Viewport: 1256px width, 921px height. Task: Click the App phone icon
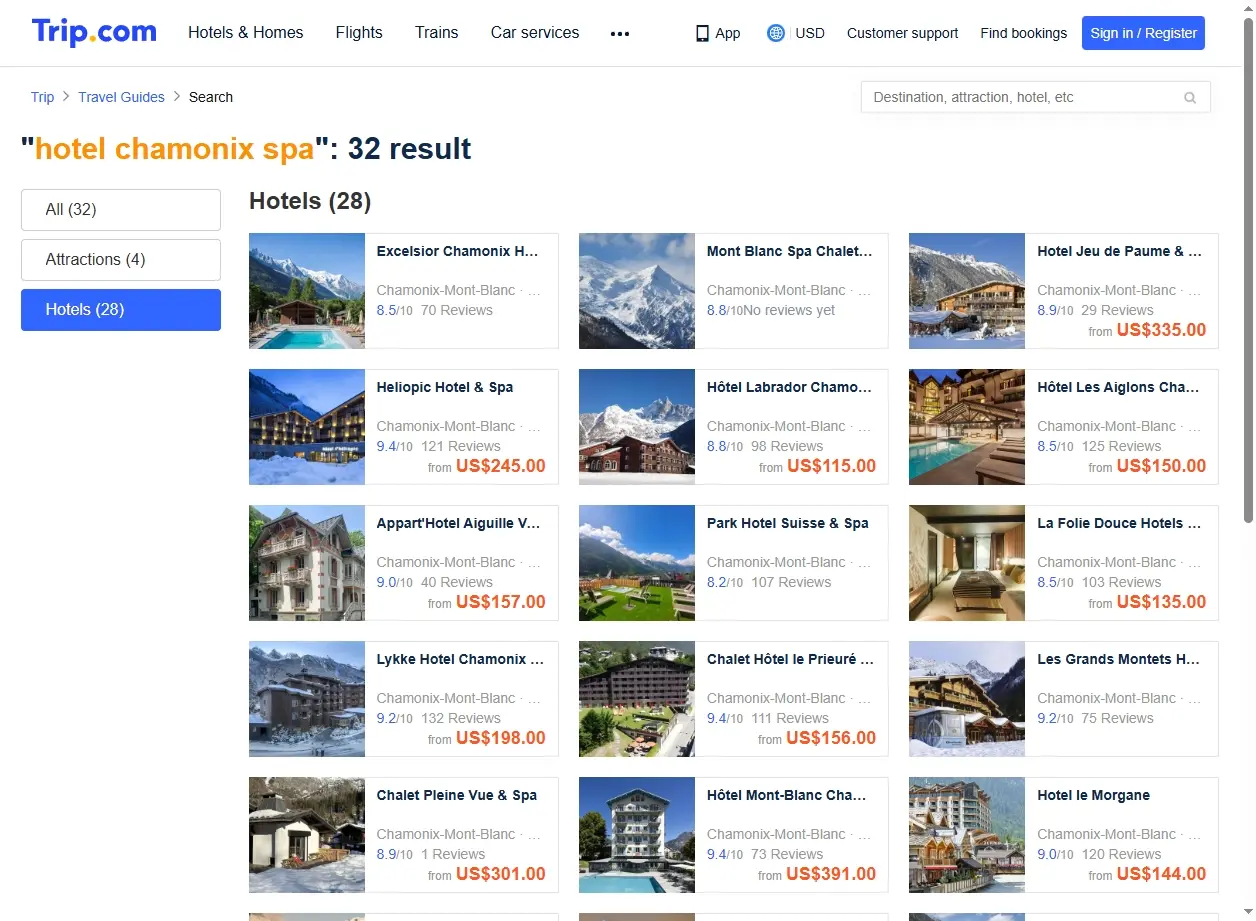point(702,33)
